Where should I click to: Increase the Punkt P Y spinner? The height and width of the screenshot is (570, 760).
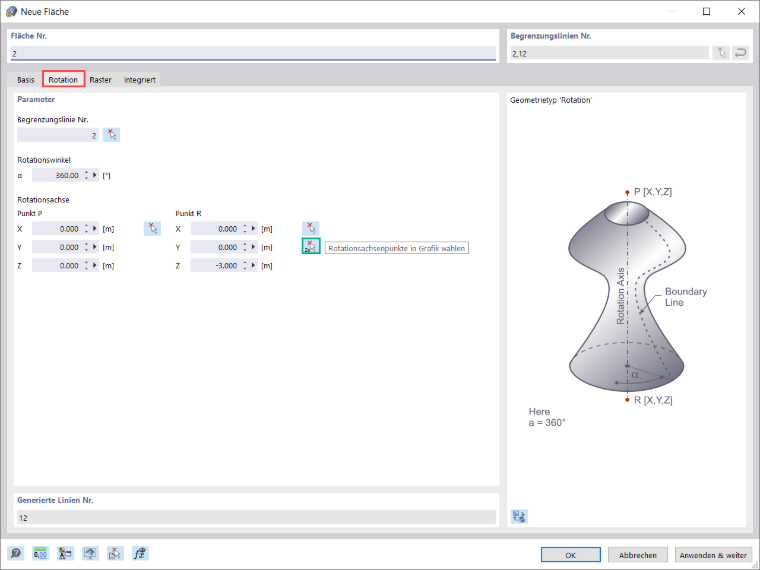(86, 244)
